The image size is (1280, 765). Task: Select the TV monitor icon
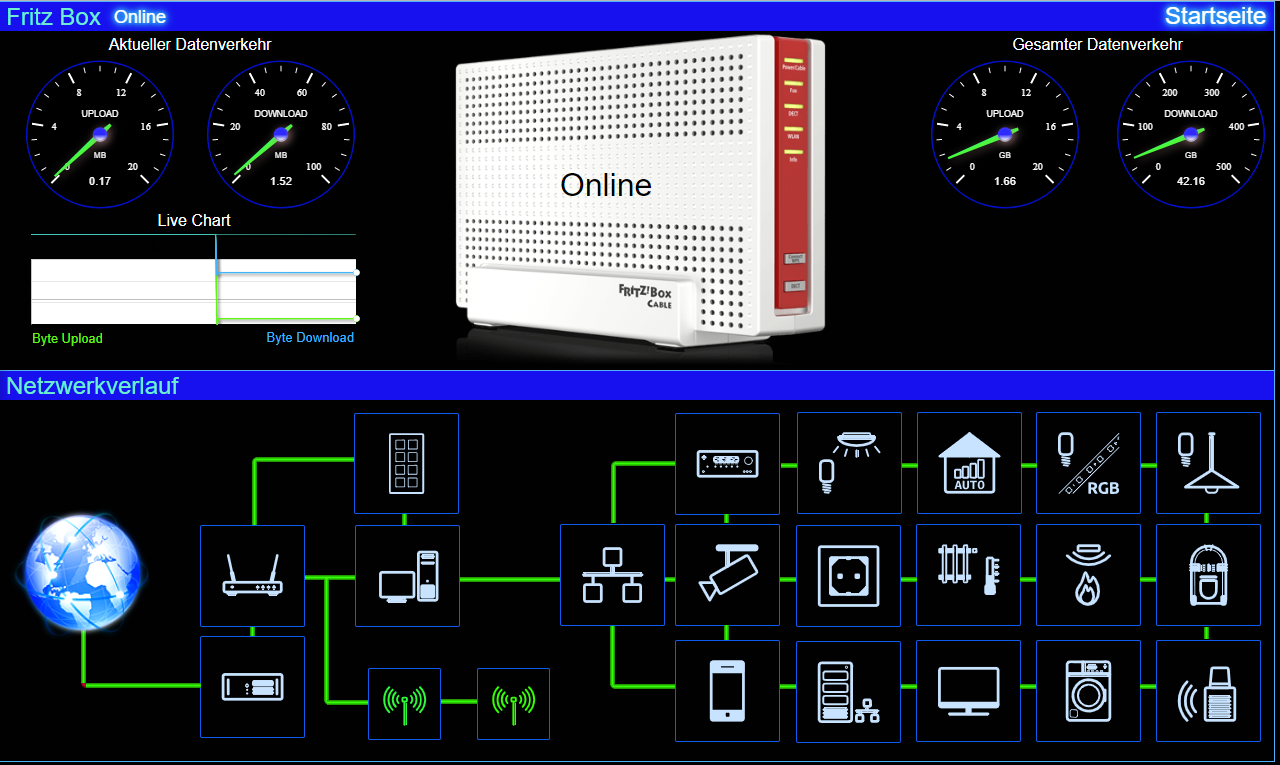(968, 691)
